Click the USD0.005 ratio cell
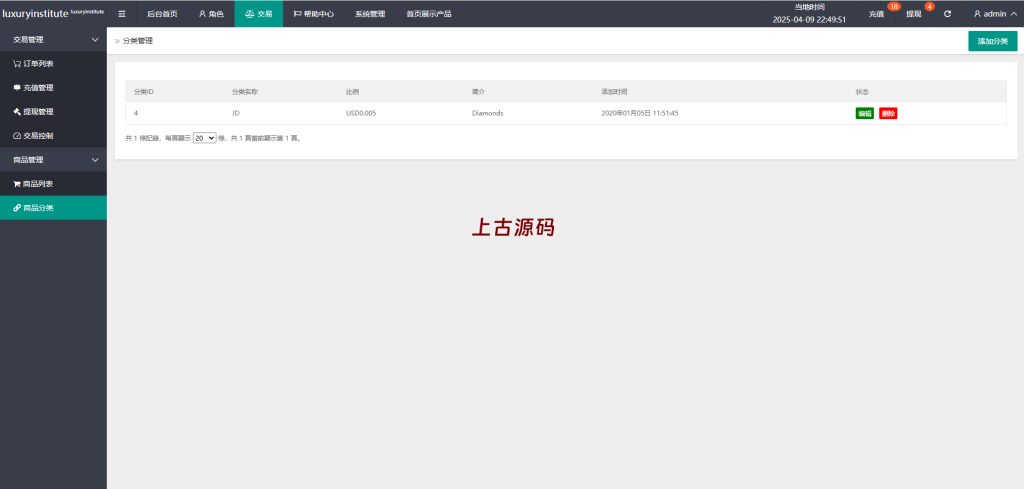The image size is (1024, 489). (x=361, y=113)
